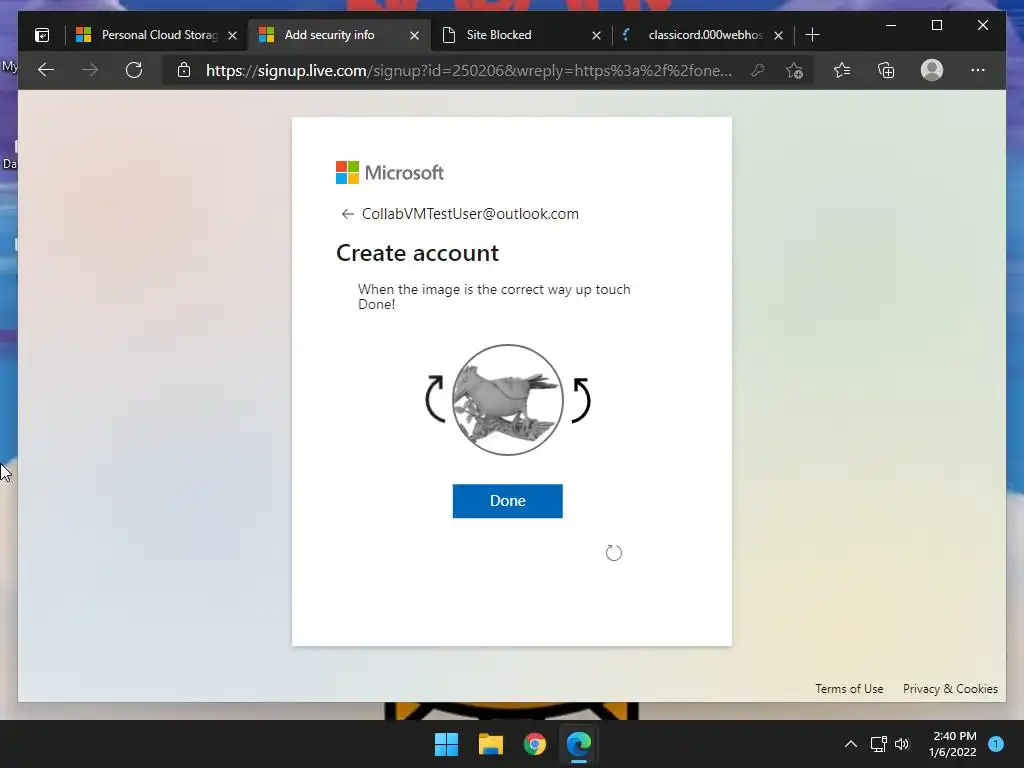Open saved passwords key icon
Image resolution: width=1024 pixels, height=768 pixels.
click(758, 70)
